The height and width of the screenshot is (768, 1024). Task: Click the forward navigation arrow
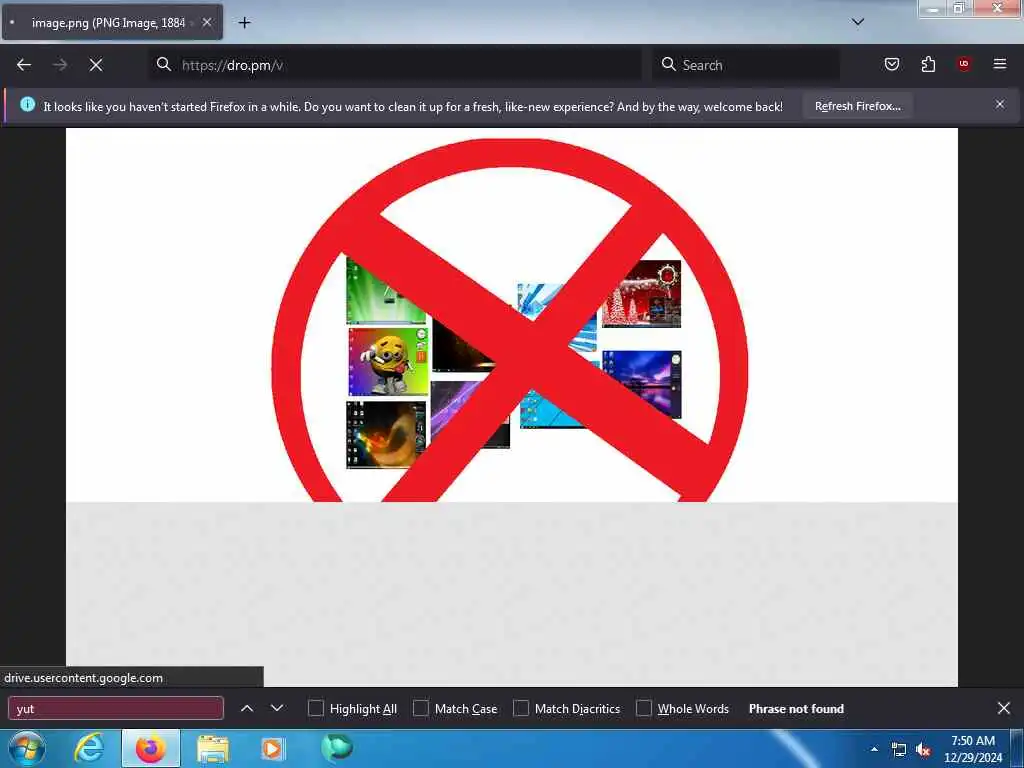click(x=60, y=65)
